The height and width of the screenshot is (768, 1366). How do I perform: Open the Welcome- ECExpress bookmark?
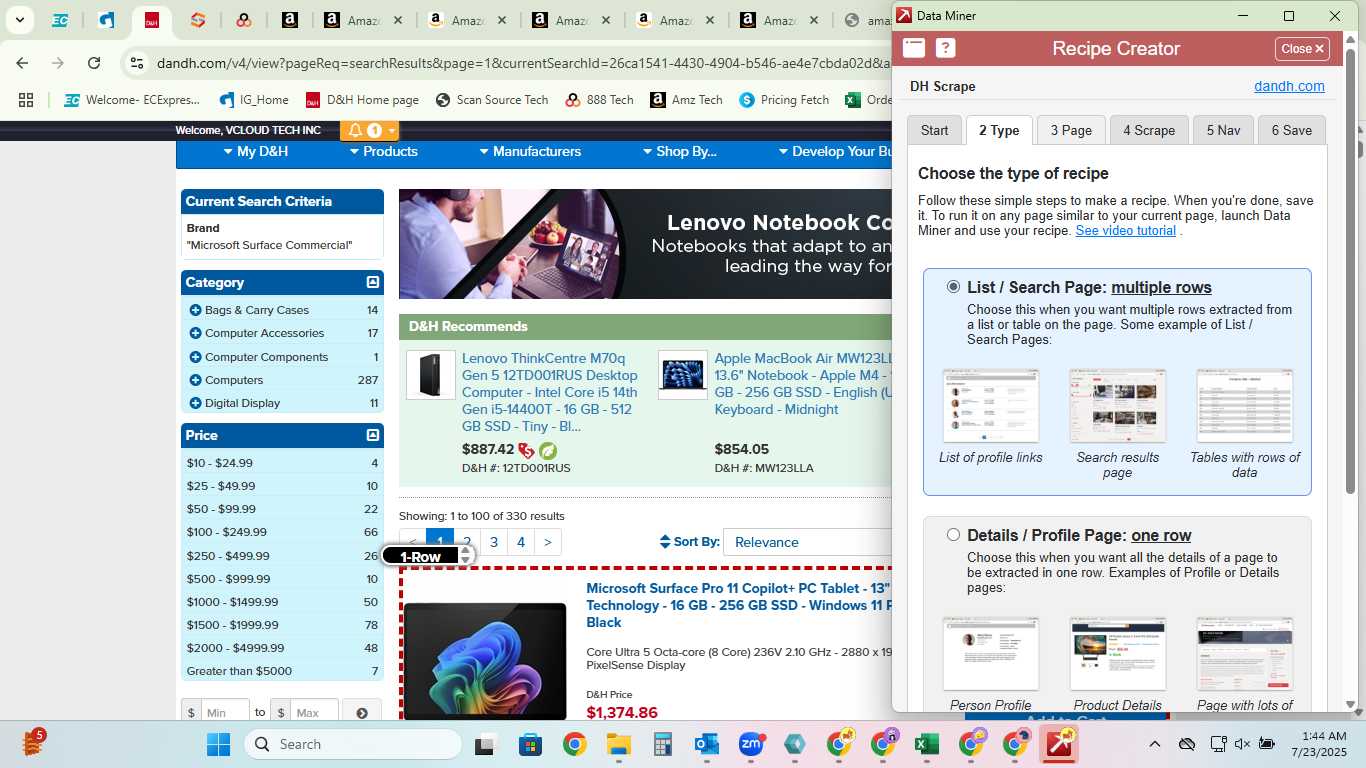pyautogui.click(x=132, y=99)
